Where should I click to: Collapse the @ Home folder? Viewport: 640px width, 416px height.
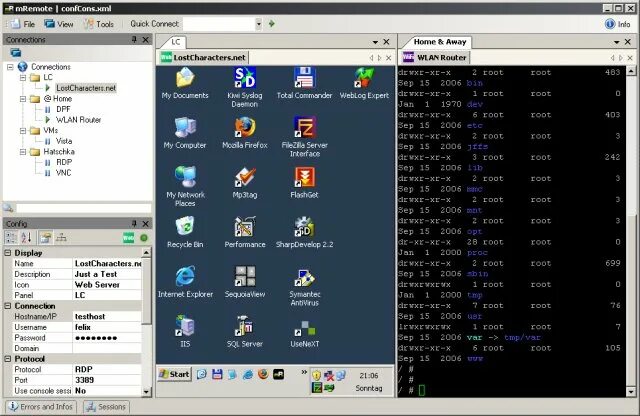coord(23,98)
